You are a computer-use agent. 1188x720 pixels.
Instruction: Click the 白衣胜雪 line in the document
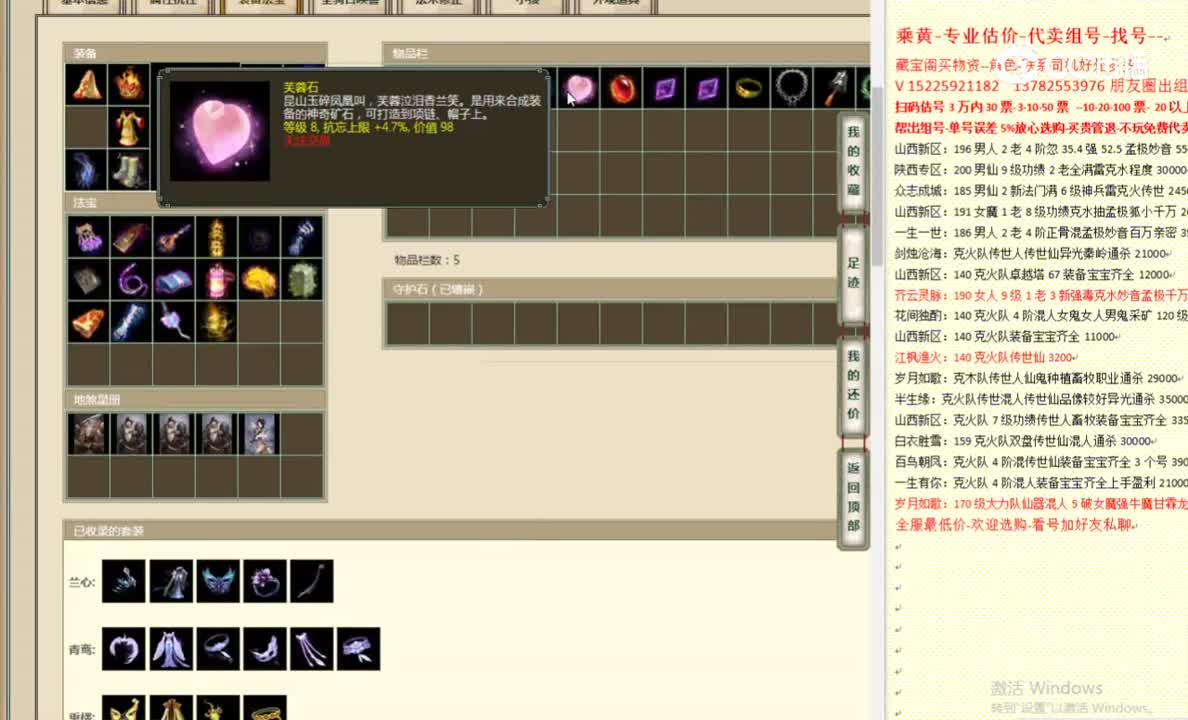pos(1025,440)
